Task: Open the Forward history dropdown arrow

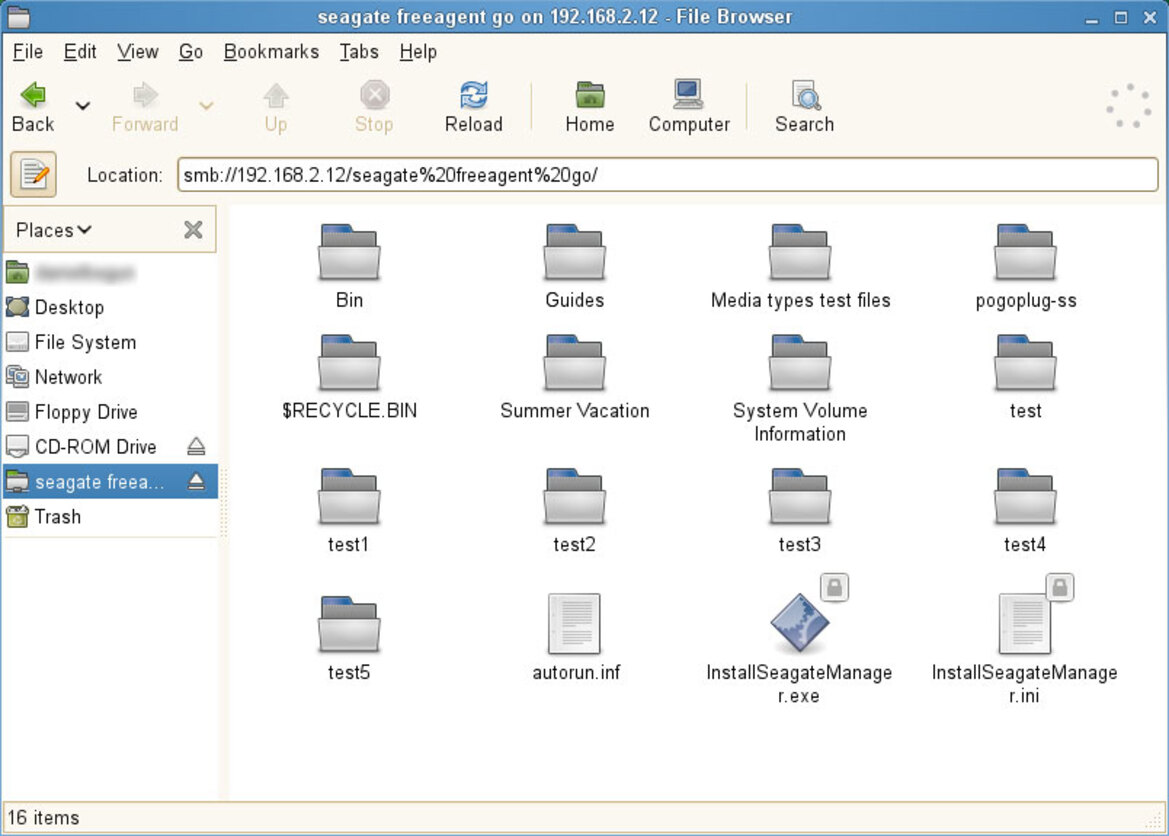Action: click(x=206, y=106)
